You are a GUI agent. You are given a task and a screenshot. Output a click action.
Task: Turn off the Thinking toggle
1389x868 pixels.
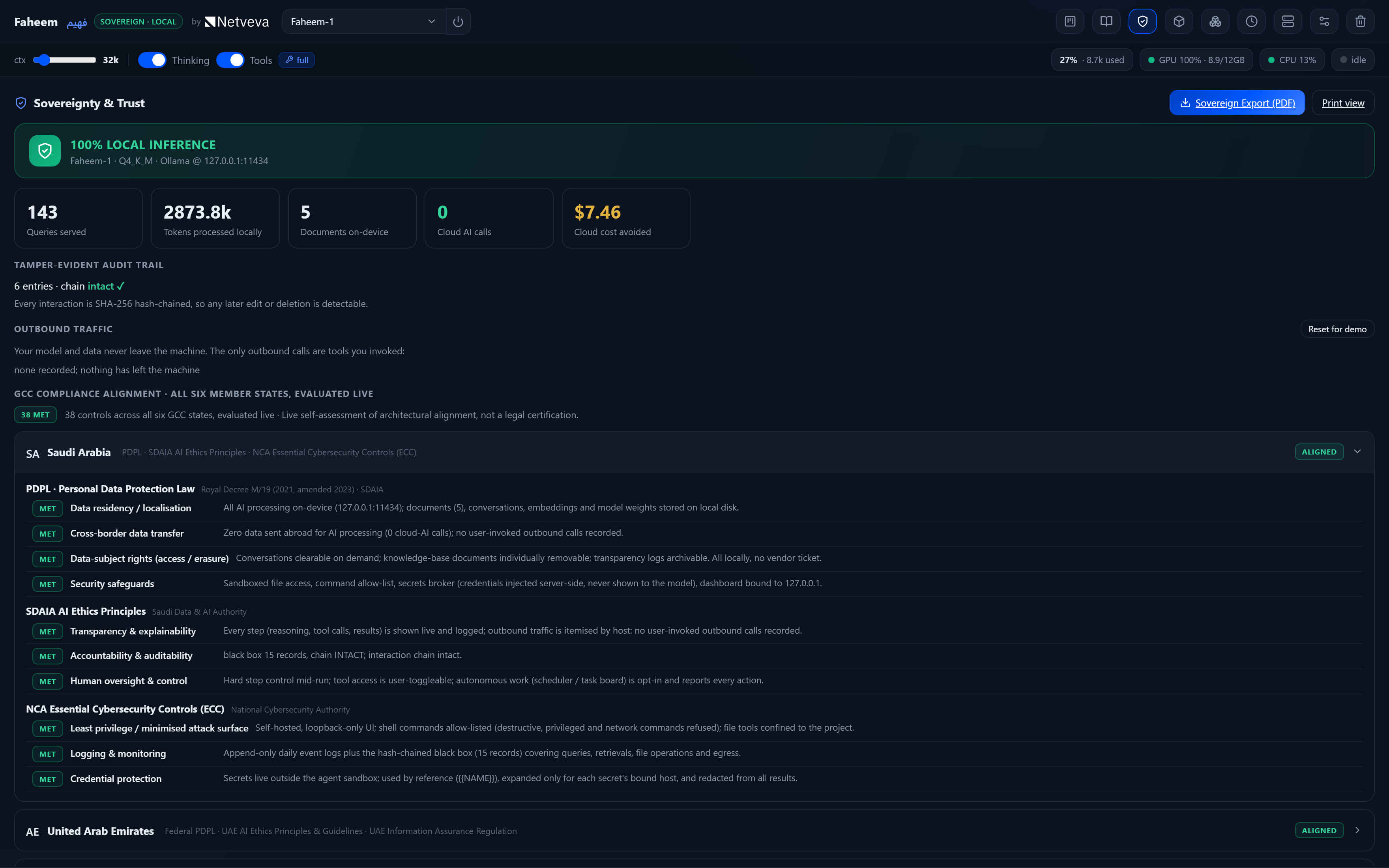point(152,60)
